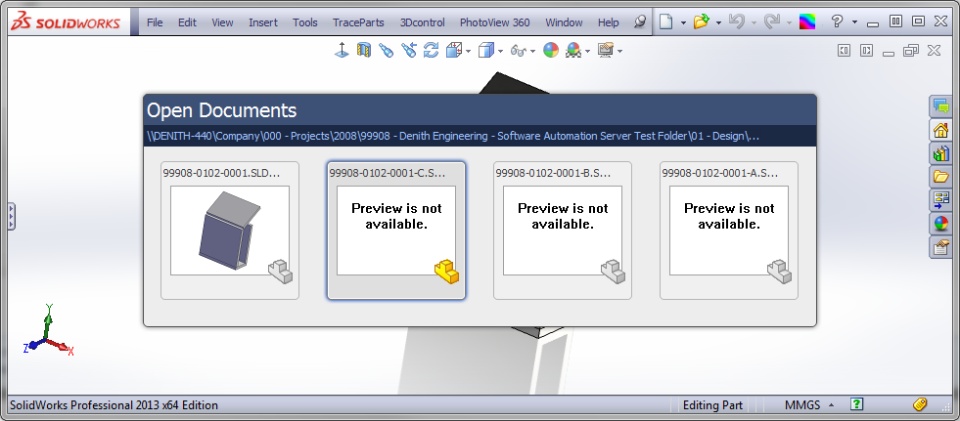Screen dimensions: 960x421
Task: Click the tile-right document window button
Action: click(866, 51)
